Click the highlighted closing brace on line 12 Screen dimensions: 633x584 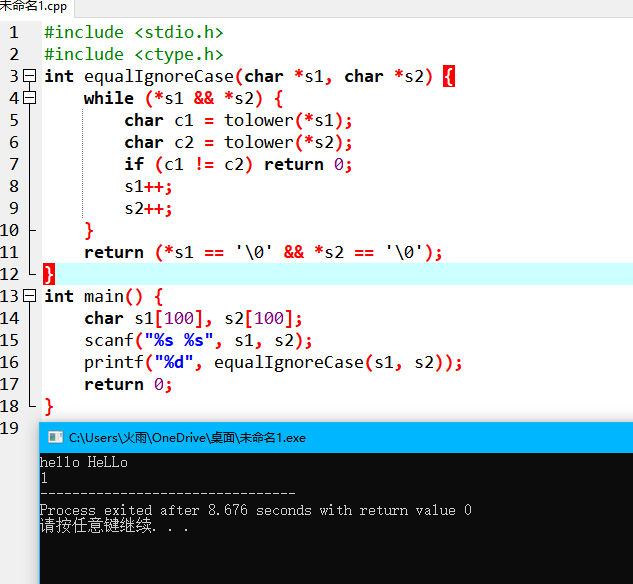49,274
